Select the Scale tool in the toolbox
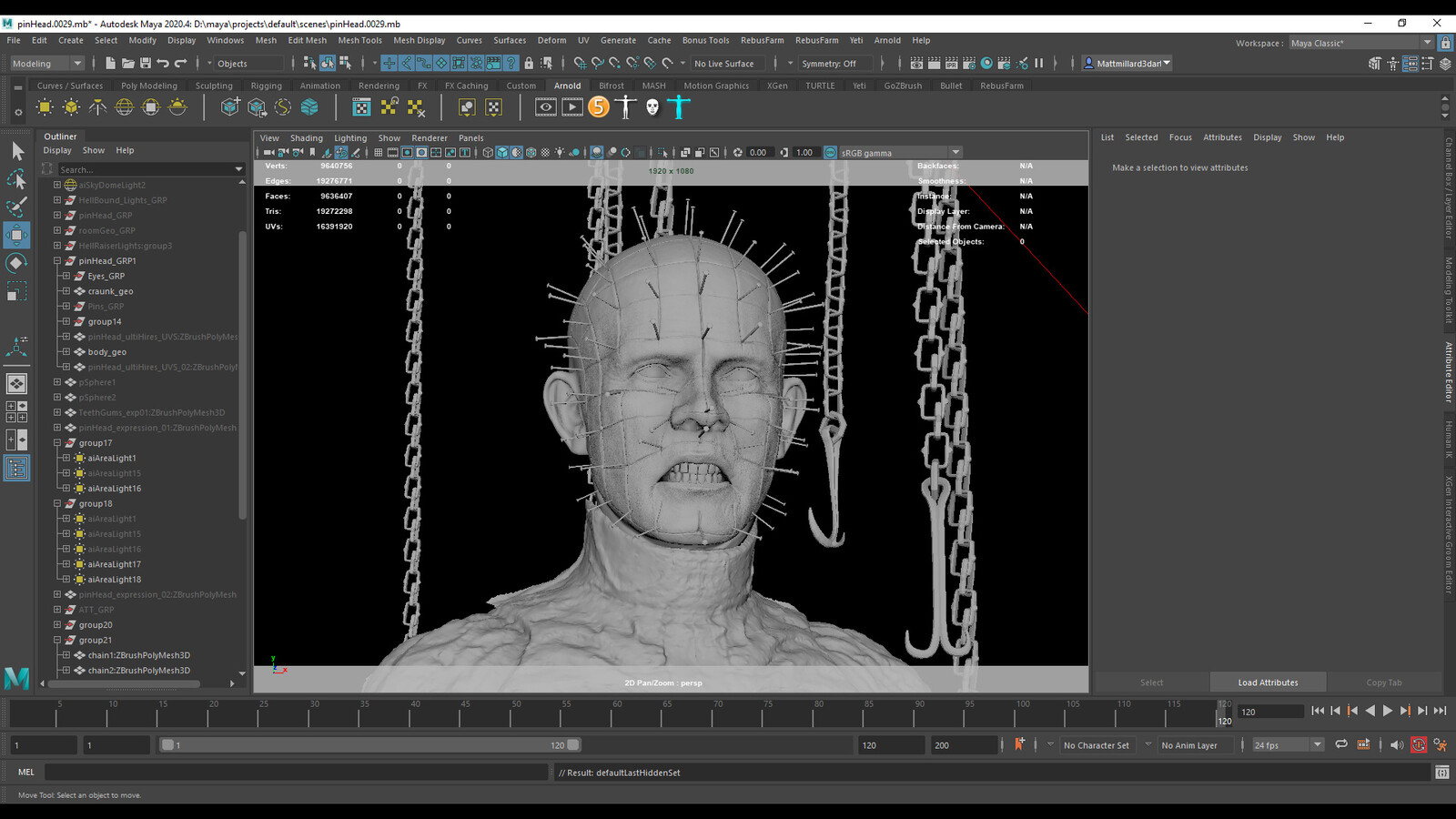Screen dimensions: 1456x819 pyautogui.click(x=16, y=291)
